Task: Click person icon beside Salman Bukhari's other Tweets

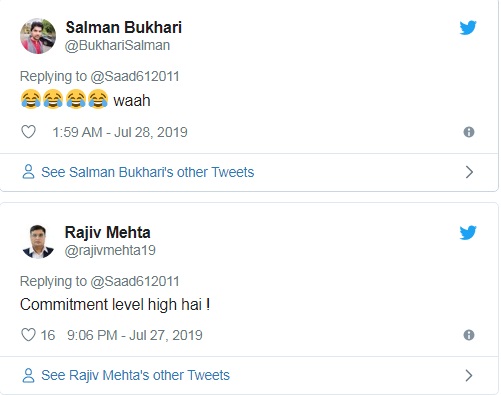Action: 28,172
